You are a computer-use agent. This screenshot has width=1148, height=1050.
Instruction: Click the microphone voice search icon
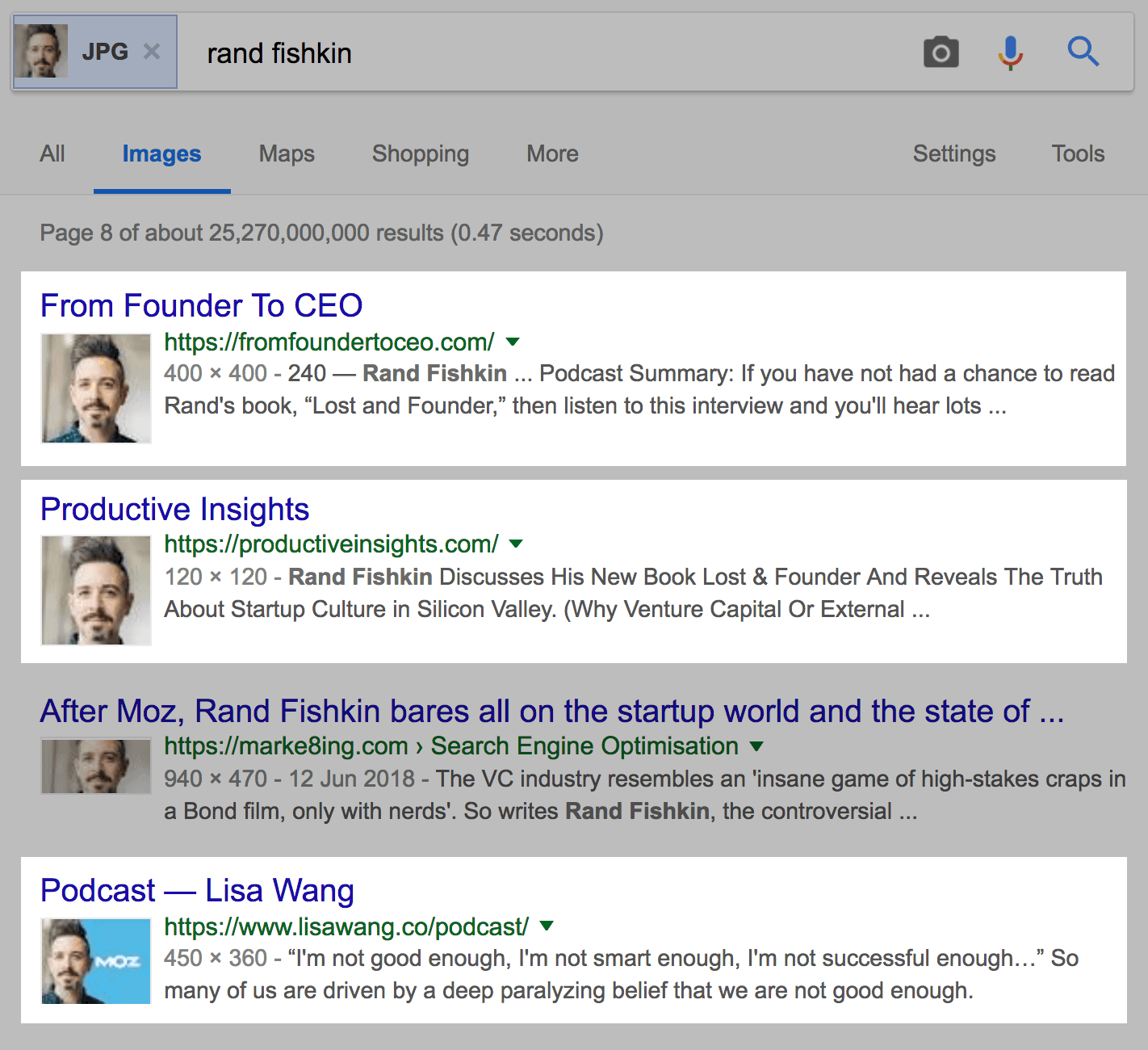(1010, 52)
